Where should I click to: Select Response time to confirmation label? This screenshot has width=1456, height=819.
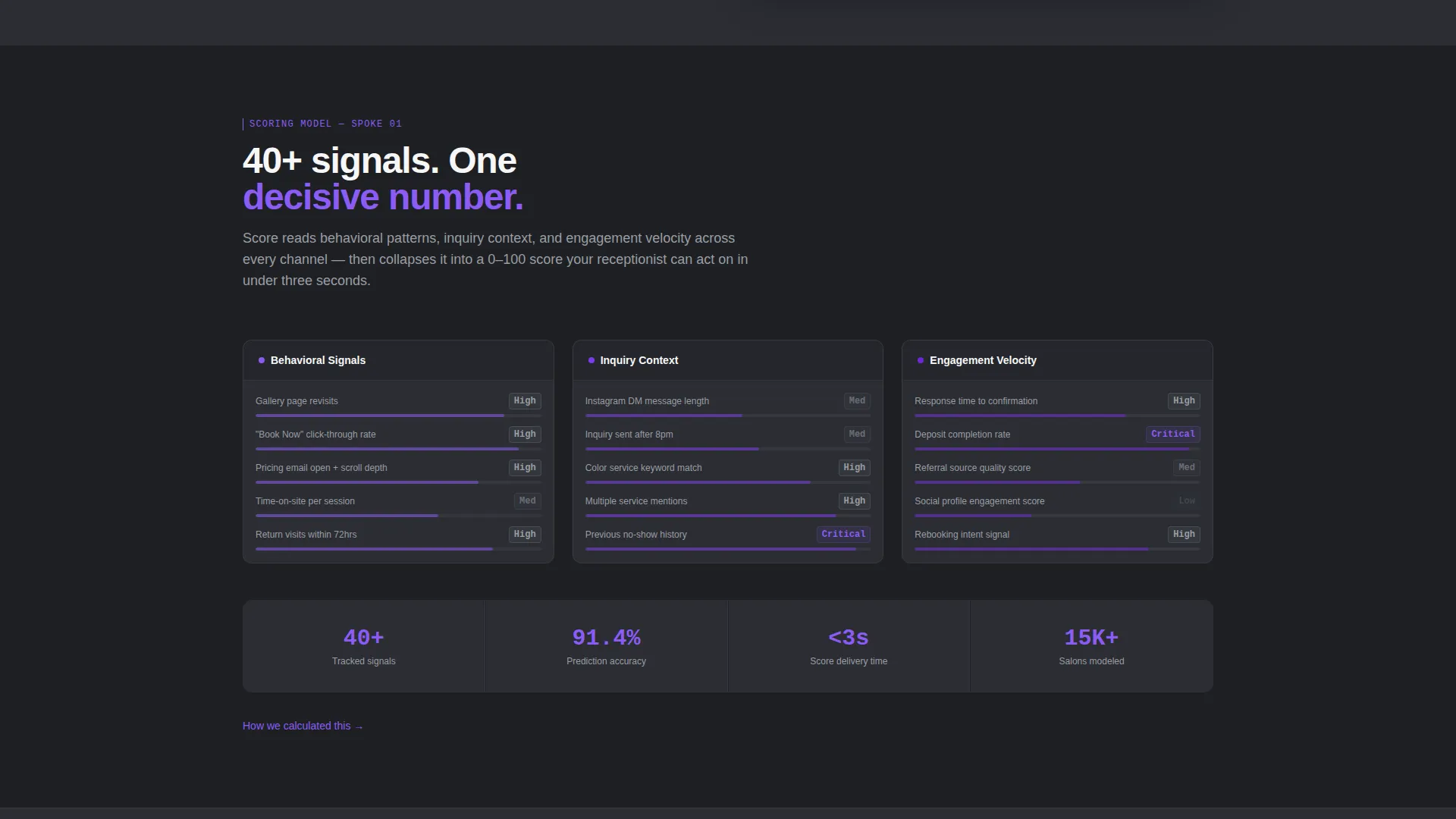976,401
